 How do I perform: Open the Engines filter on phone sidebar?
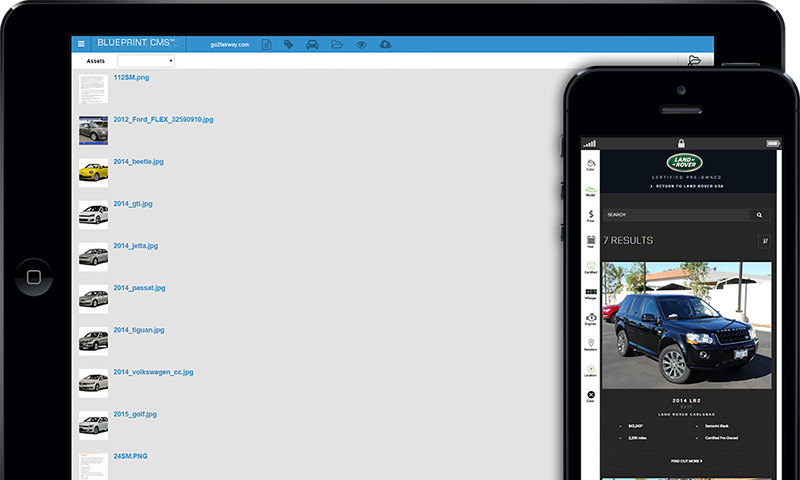pos(591,319)
